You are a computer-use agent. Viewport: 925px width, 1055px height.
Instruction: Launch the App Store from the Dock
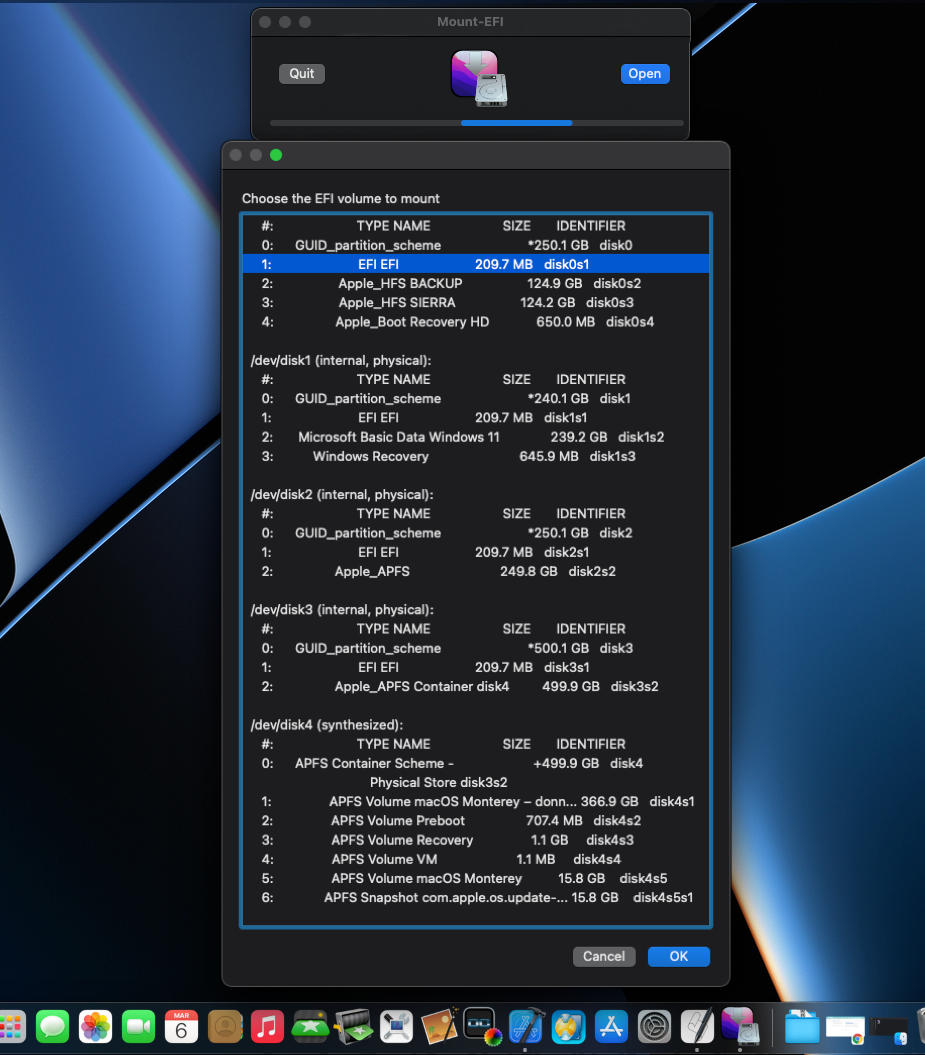click(611, 1026)
